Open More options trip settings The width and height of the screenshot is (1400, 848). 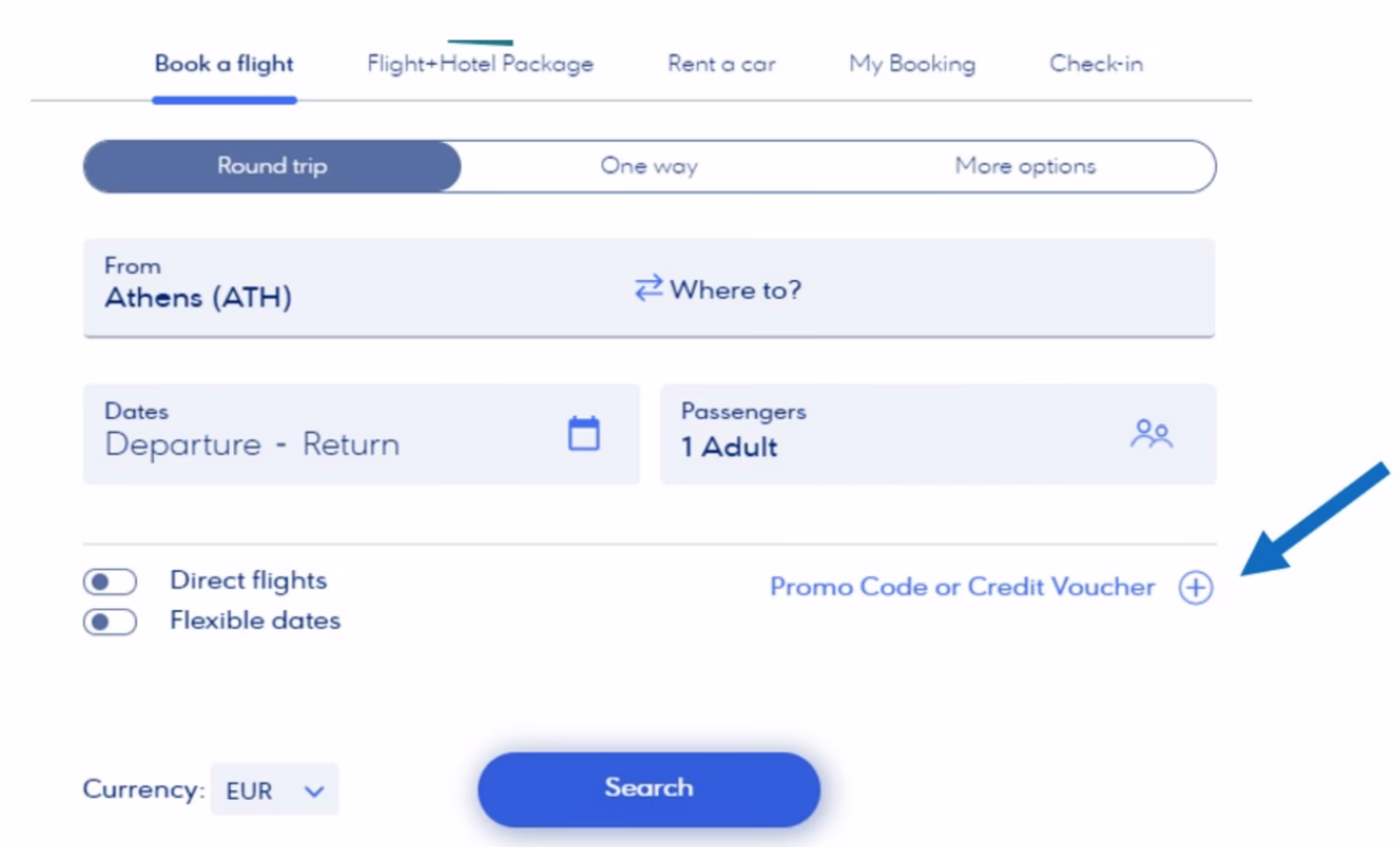click(1024, 165)
